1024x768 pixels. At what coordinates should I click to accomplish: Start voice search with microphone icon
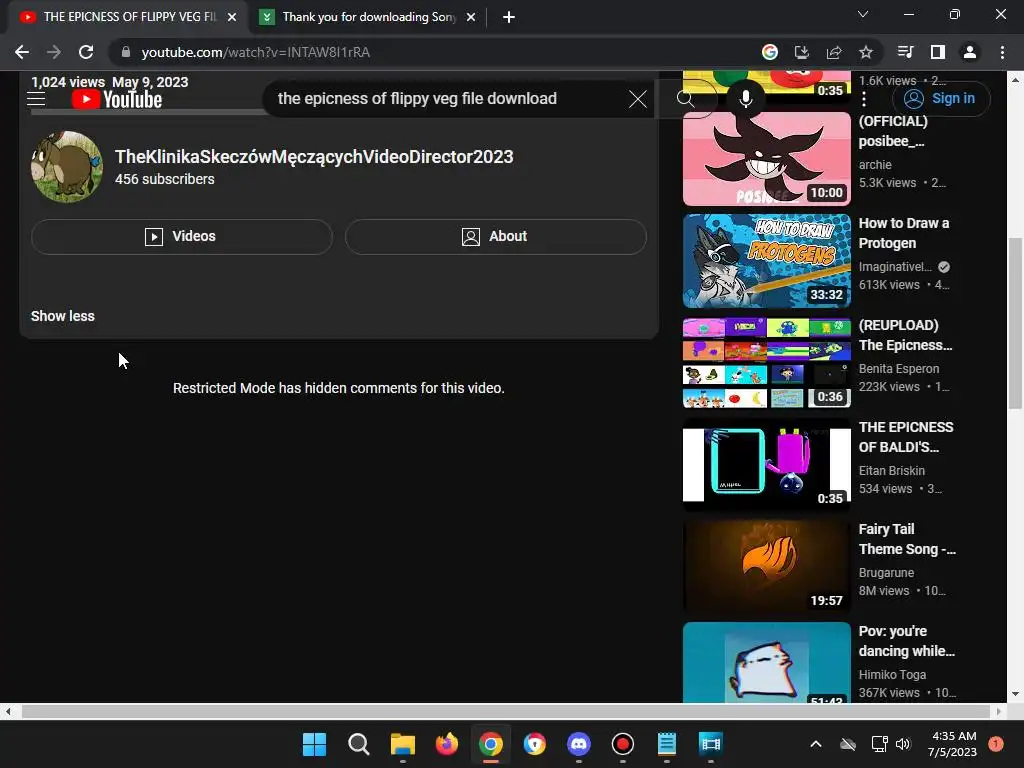tap(746, 99)
